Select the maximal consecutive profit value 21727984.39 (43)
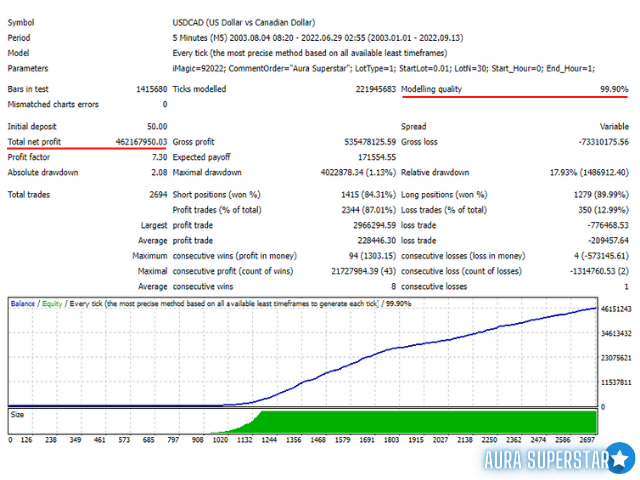The height and width of the screenshot is (480, 640). coord(364,271)
